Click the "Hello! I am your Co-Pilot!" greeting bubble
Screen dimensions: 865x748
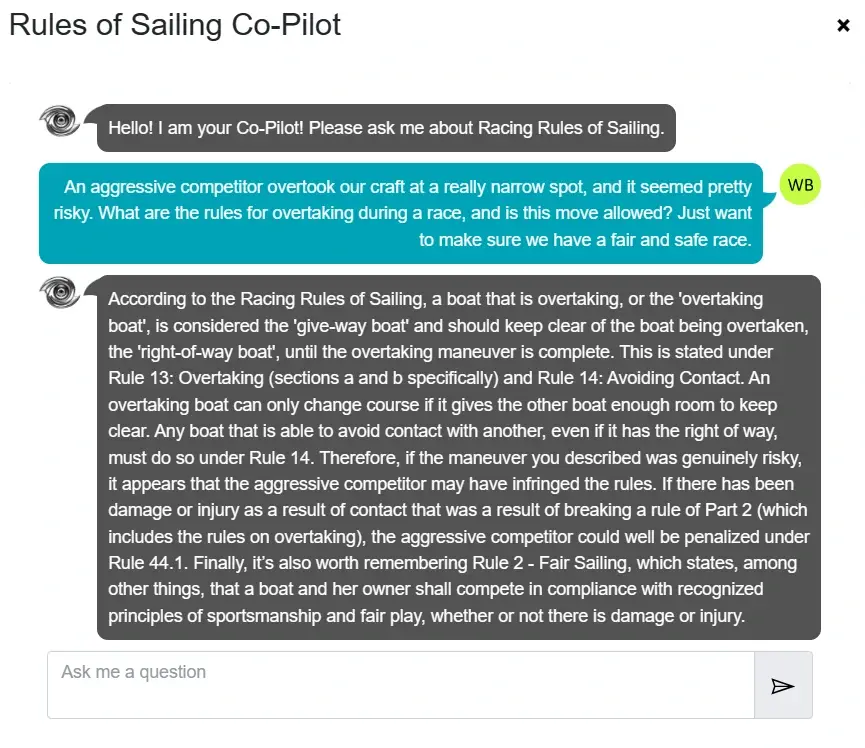click(x=386, y=128)
